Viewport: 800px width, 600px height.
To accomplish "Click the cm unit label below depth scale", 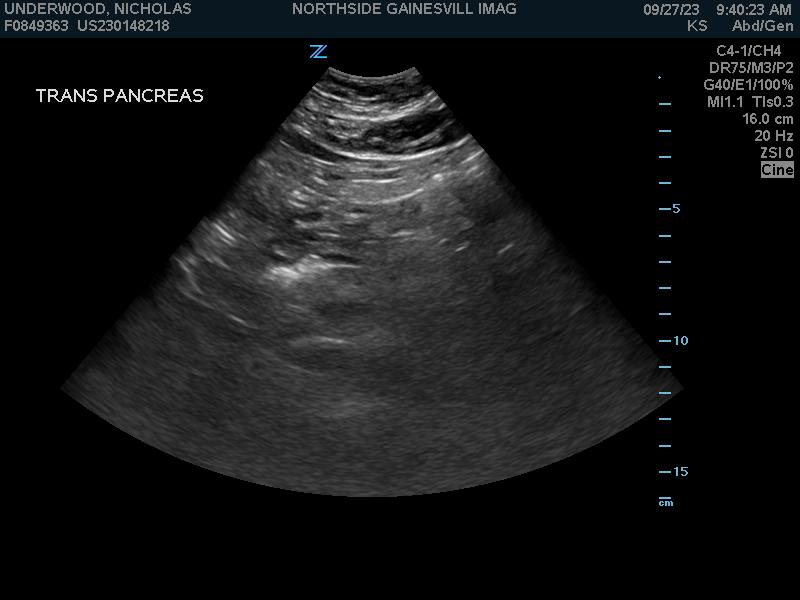I will point(666,503).
